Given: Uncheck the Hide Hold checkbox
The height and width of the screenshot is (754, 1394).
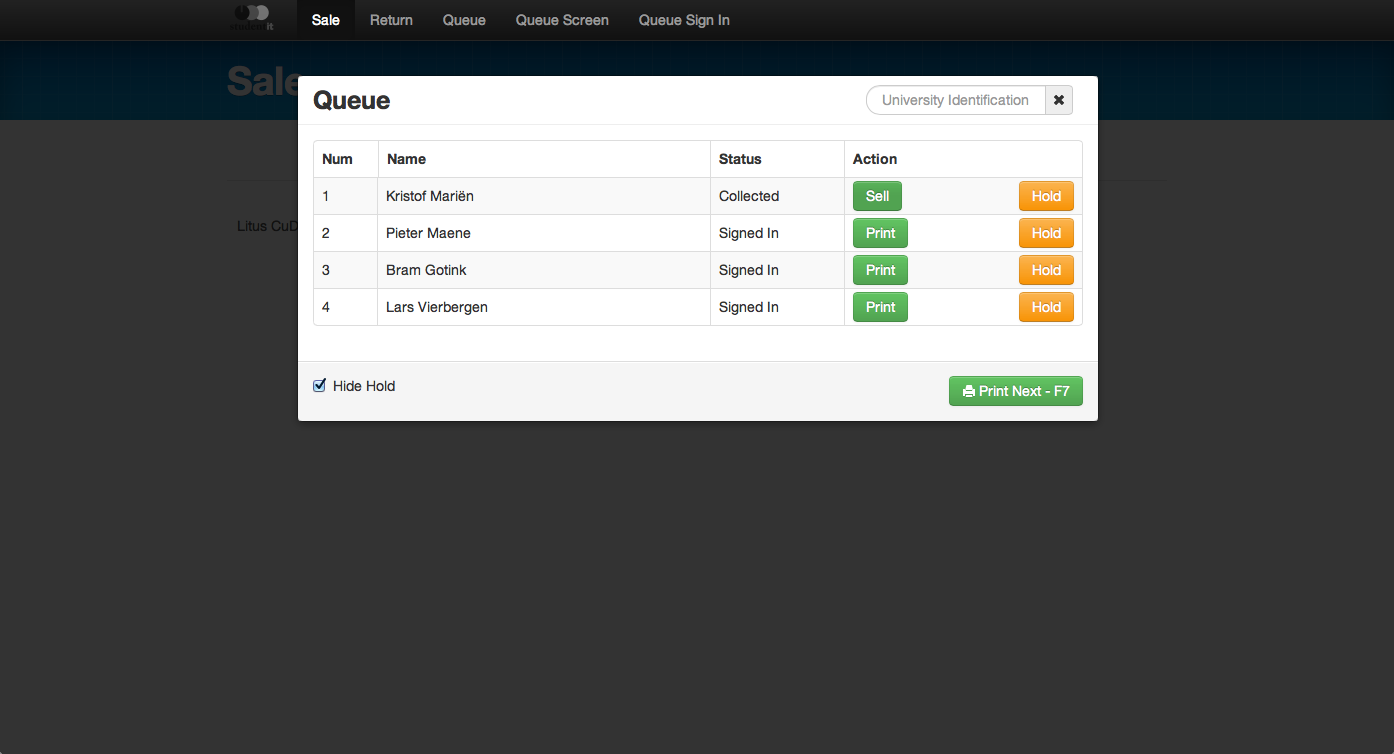Looking at the screenshot, I should [x=320, y=386].
